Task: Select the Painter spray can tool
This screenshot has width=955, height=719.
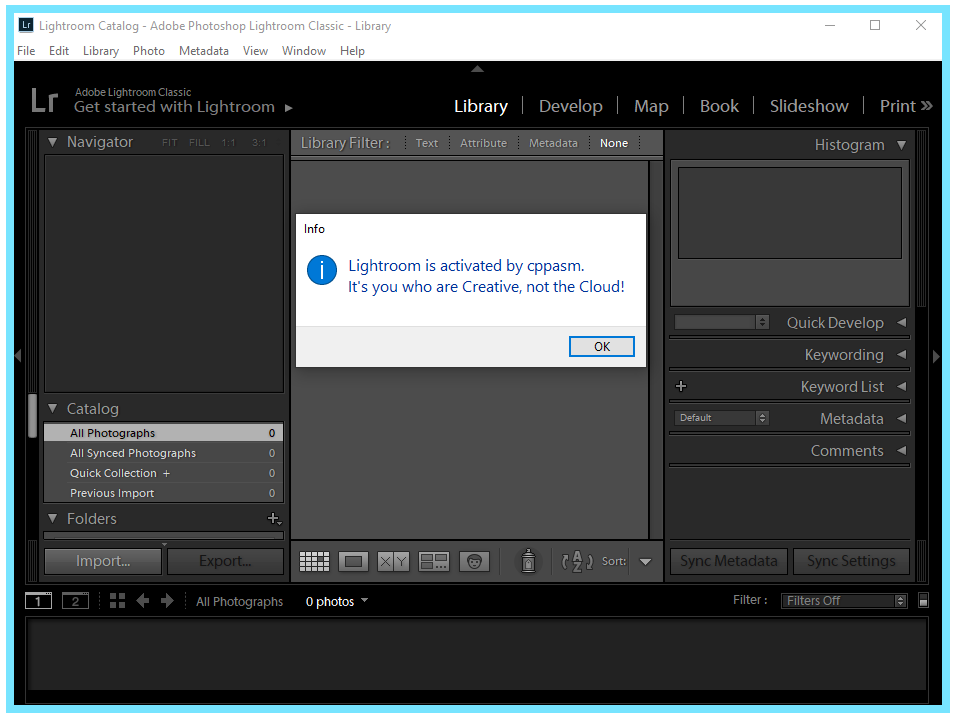Action: tap(528, 561)
